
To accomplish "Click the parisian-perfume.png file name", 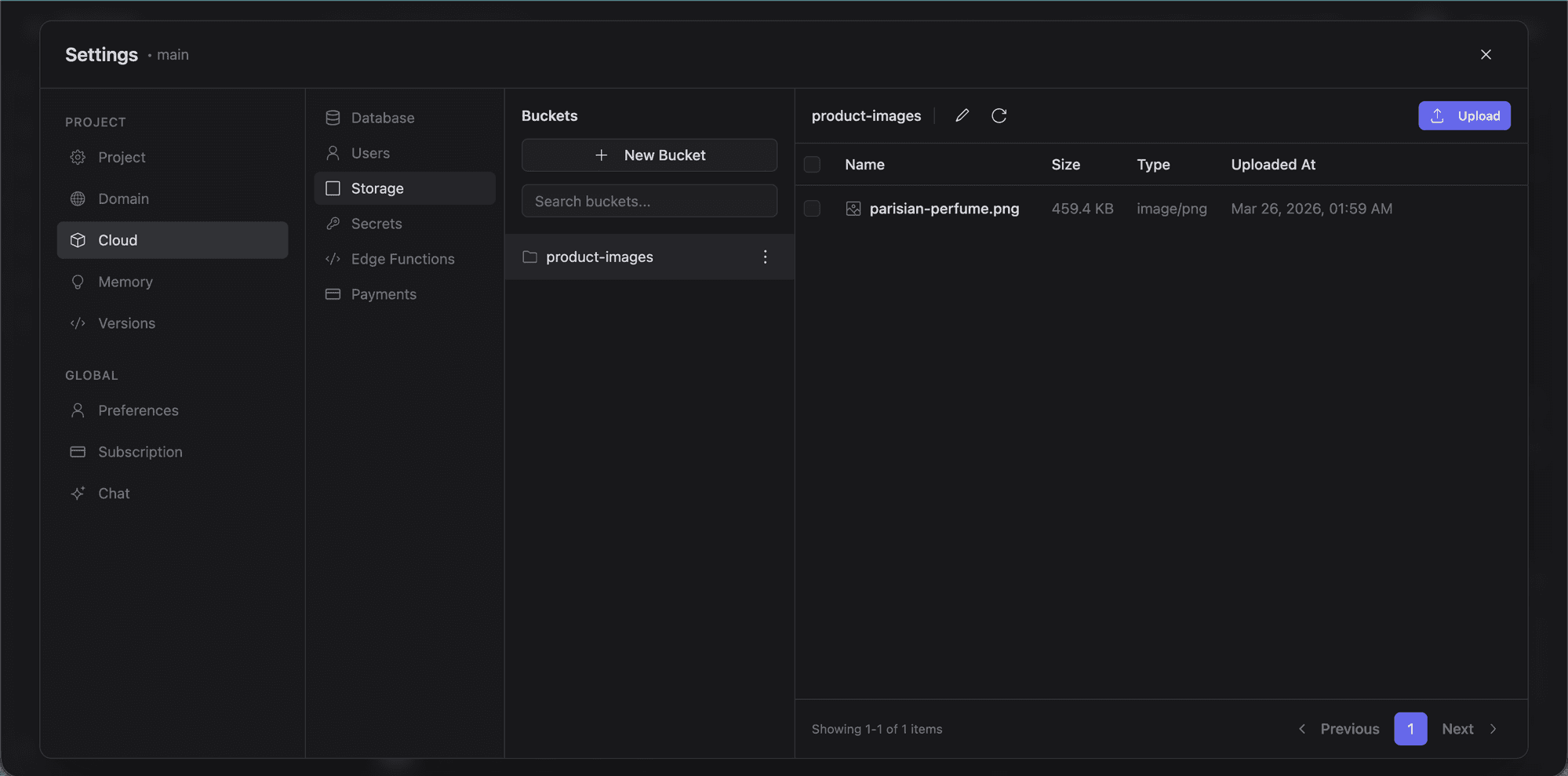I will tap(944, 209).
